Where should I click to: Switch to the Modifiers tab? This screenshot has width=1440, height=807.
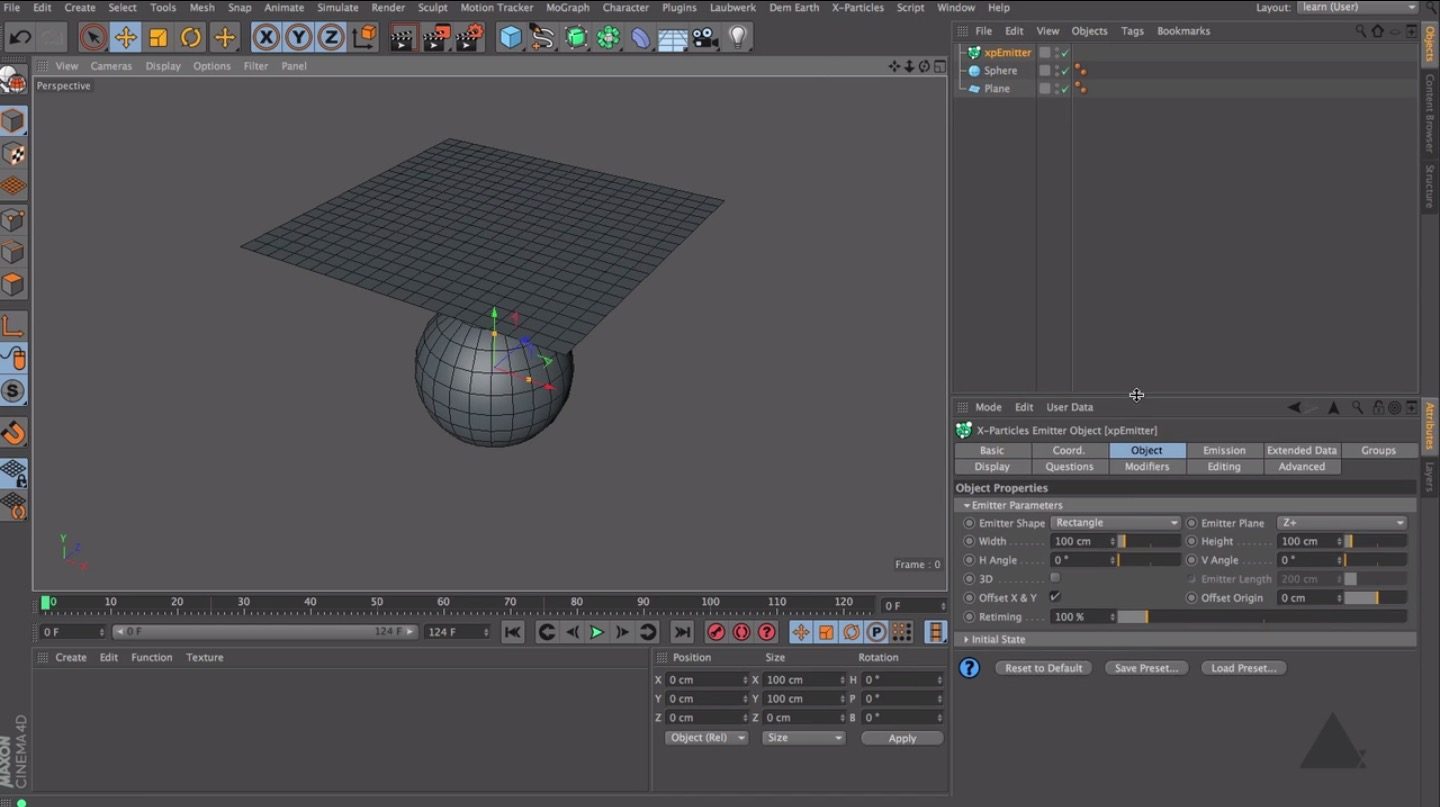coord(1147,466)
